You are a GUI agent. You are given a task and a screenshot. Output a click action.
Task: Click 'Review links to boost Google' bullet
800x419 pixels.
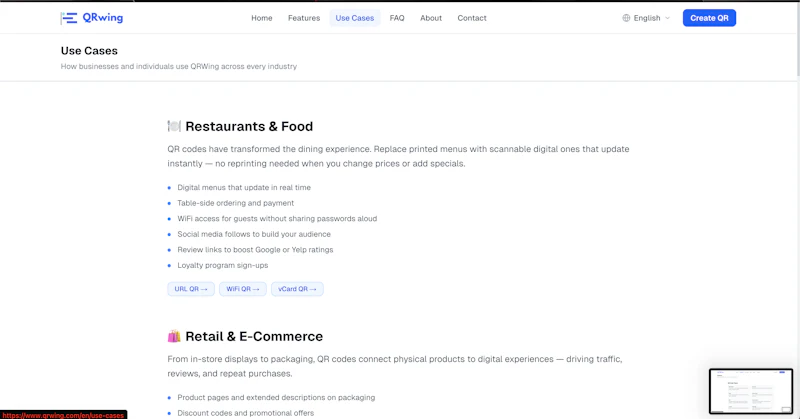click(255, 250)
